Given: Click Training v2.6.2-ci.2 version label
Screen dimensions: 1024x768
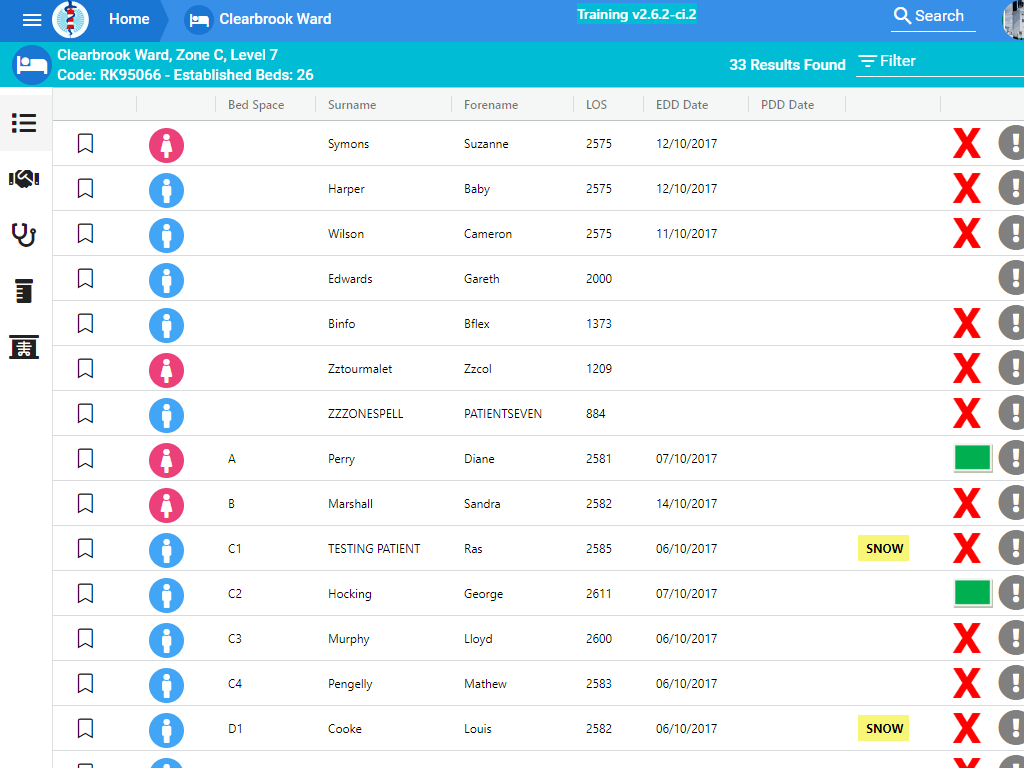Looking at the screenshot, I should [x=637, y=14].
